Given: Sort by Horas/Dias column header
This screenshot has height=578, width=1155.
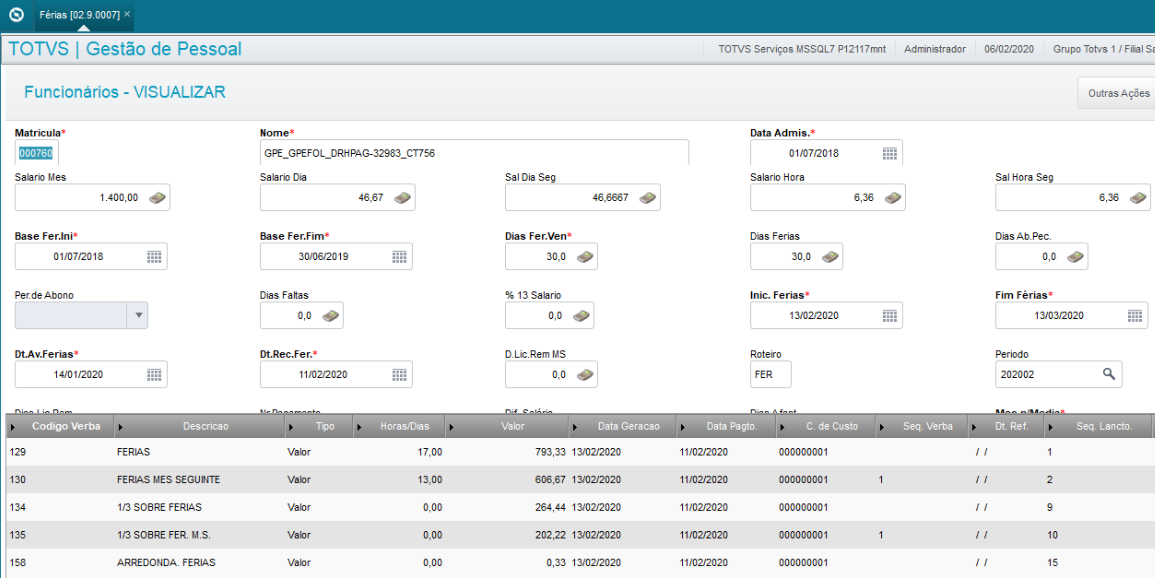Looking at the screenshot, I should (399, 426).
